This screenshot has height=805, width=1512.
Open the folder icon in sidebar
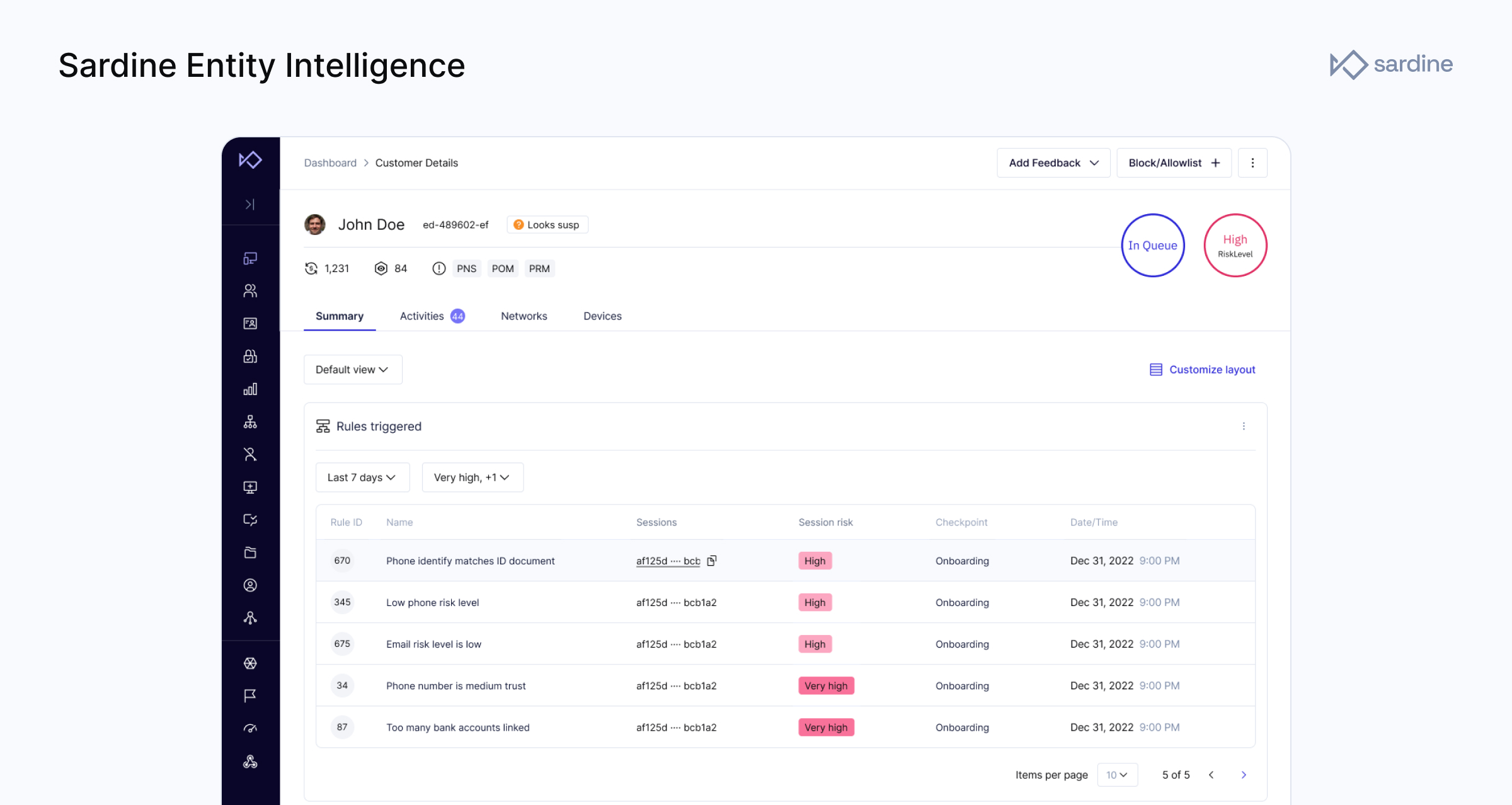click(x=250, y=552)
